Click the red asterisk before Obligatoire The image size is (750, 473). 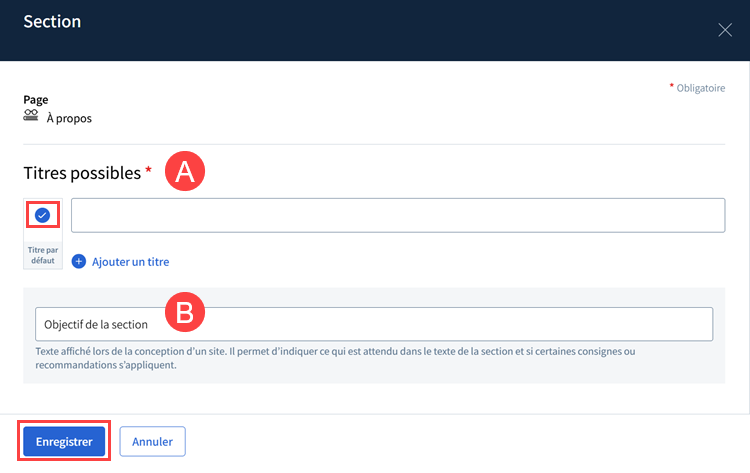(x=672, y=86)
